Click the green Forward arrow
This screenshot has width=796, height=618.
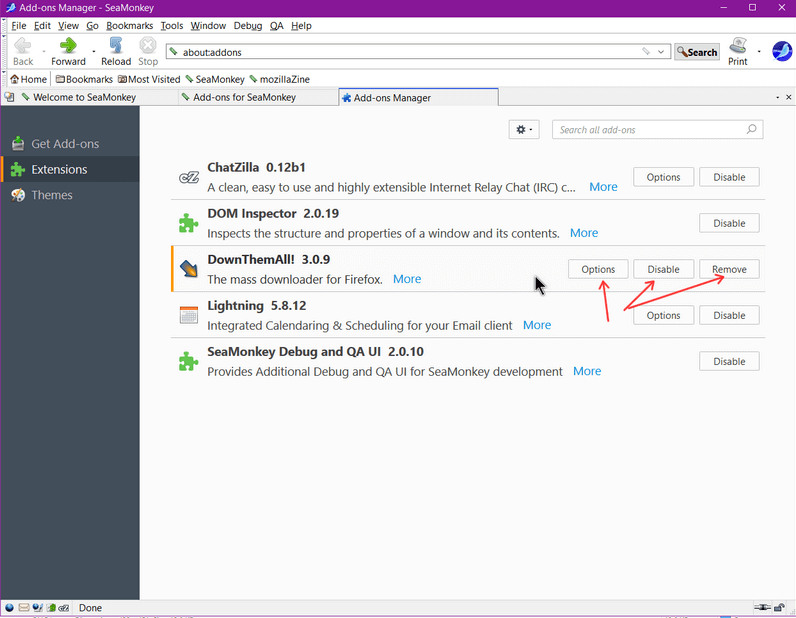pos(68,46)
